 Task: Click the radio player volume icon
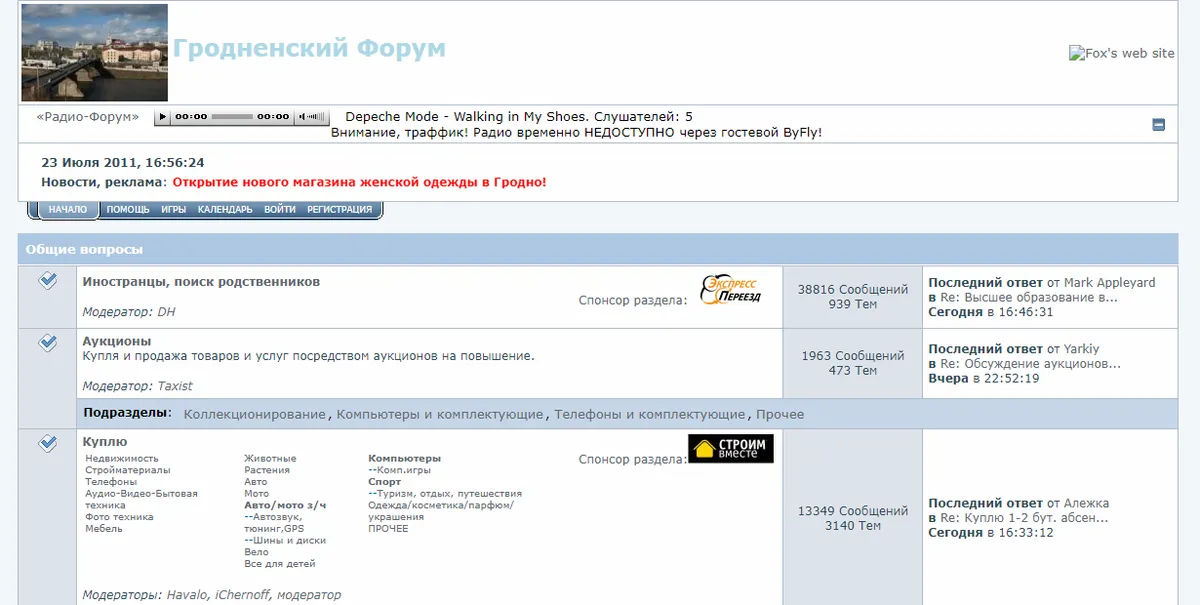pos(313,117)
